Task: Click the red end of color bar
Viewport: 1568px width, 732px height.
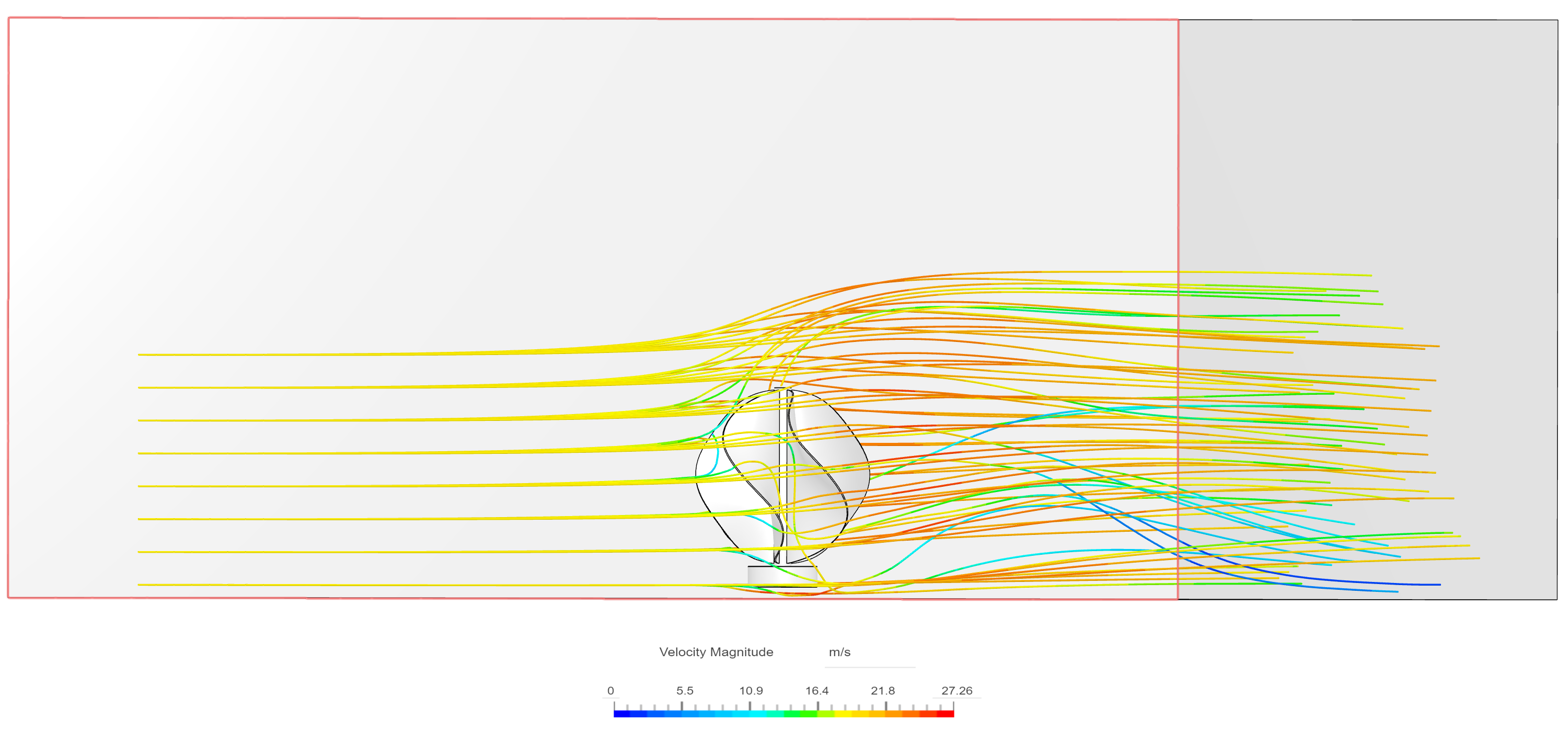Action: coord(948,714)
